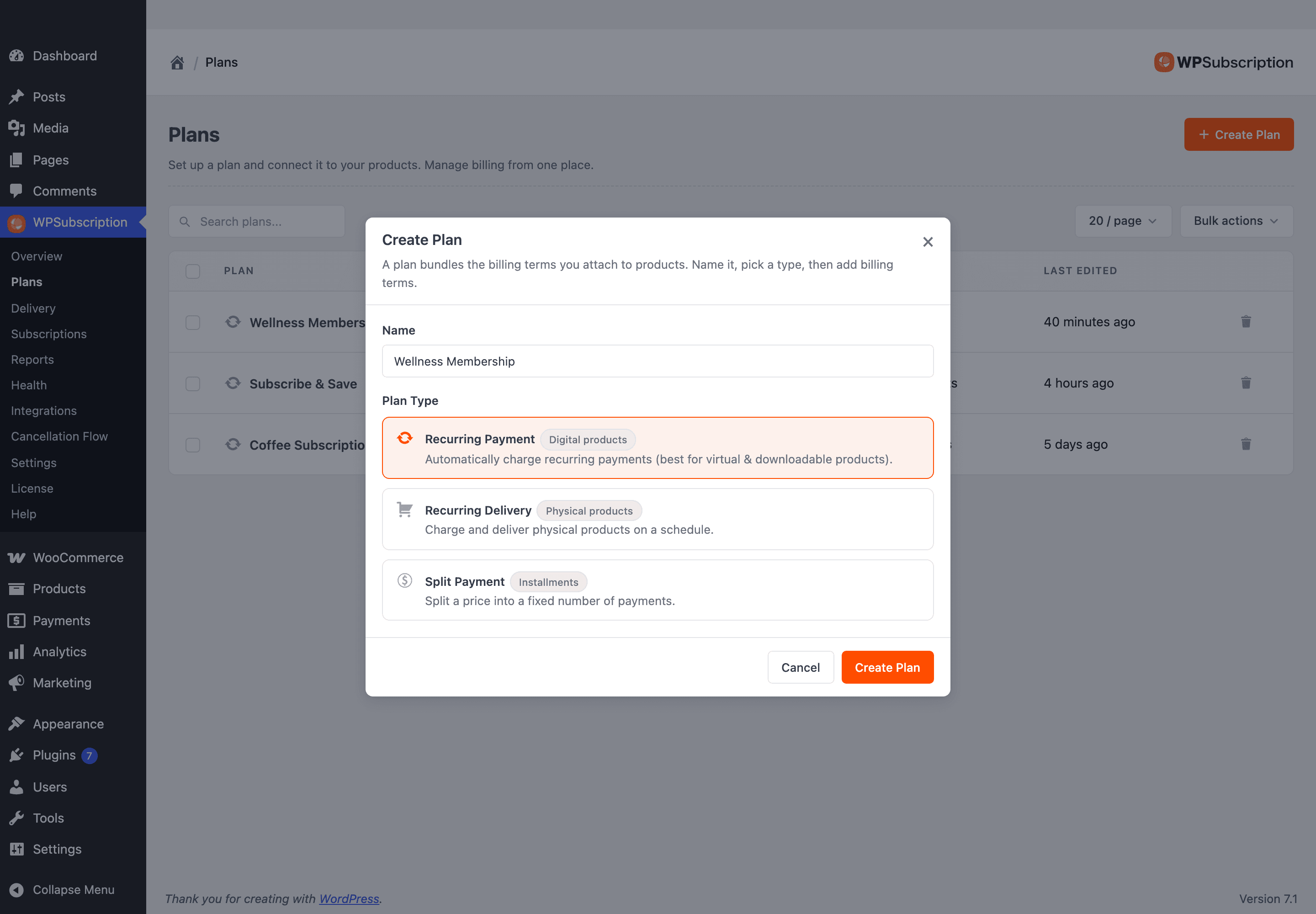
Task: Open Subscriptions submenu item
Action: [x=49, y=334]
